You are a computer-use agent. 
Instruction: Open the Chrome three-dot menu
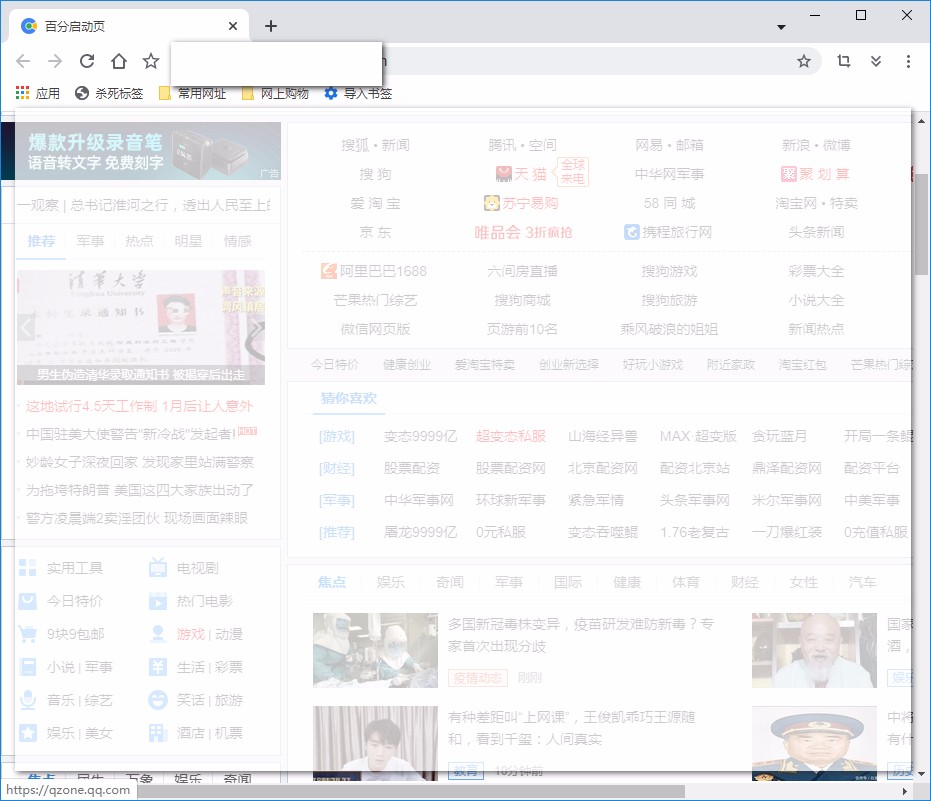pyautogui.click(x=908, y=61)
